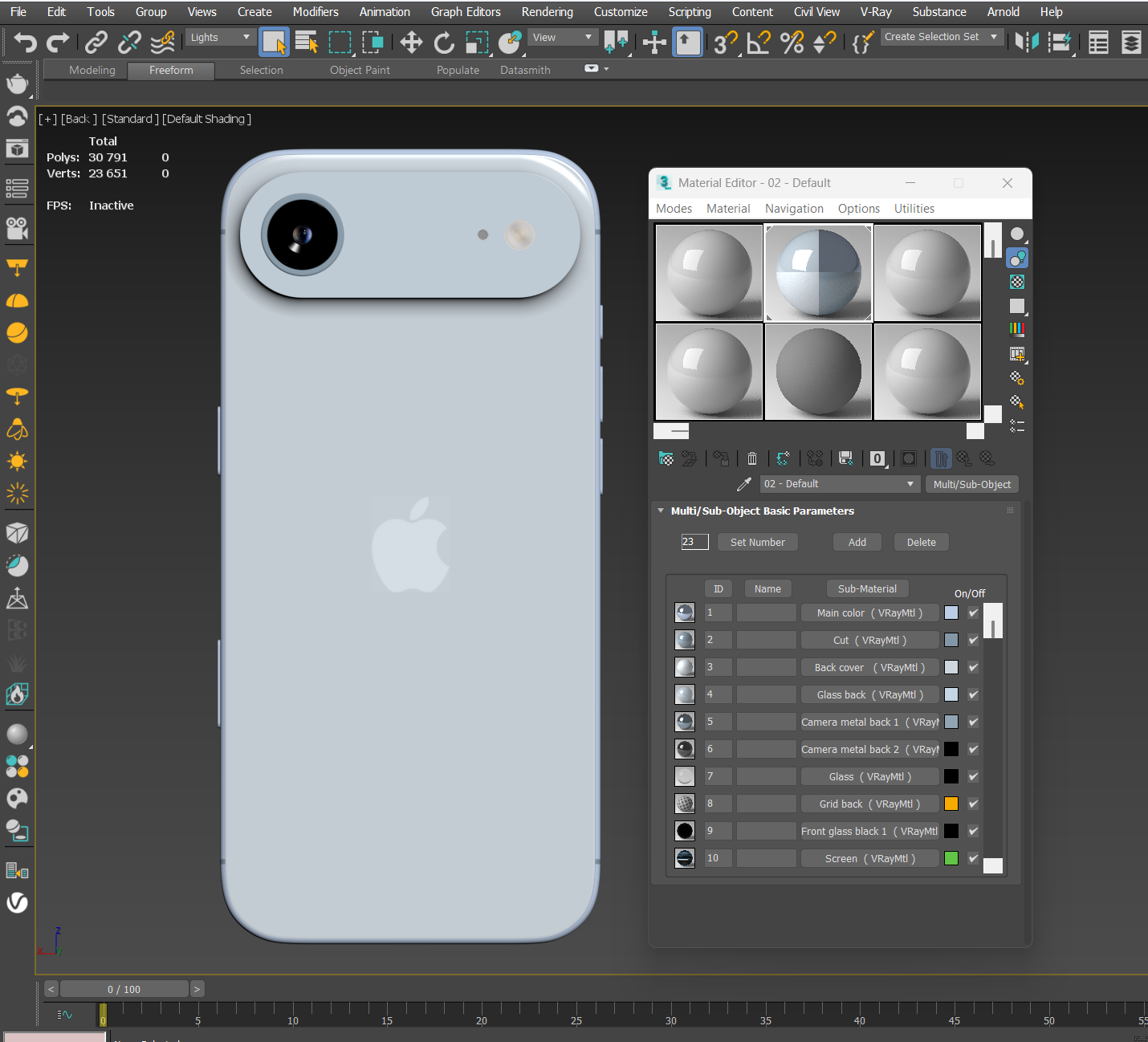Viewport: 1148px width, 1042px height.
Task: Toggle Screen sub-material On/Off checkbox
Action: [973, 858]
